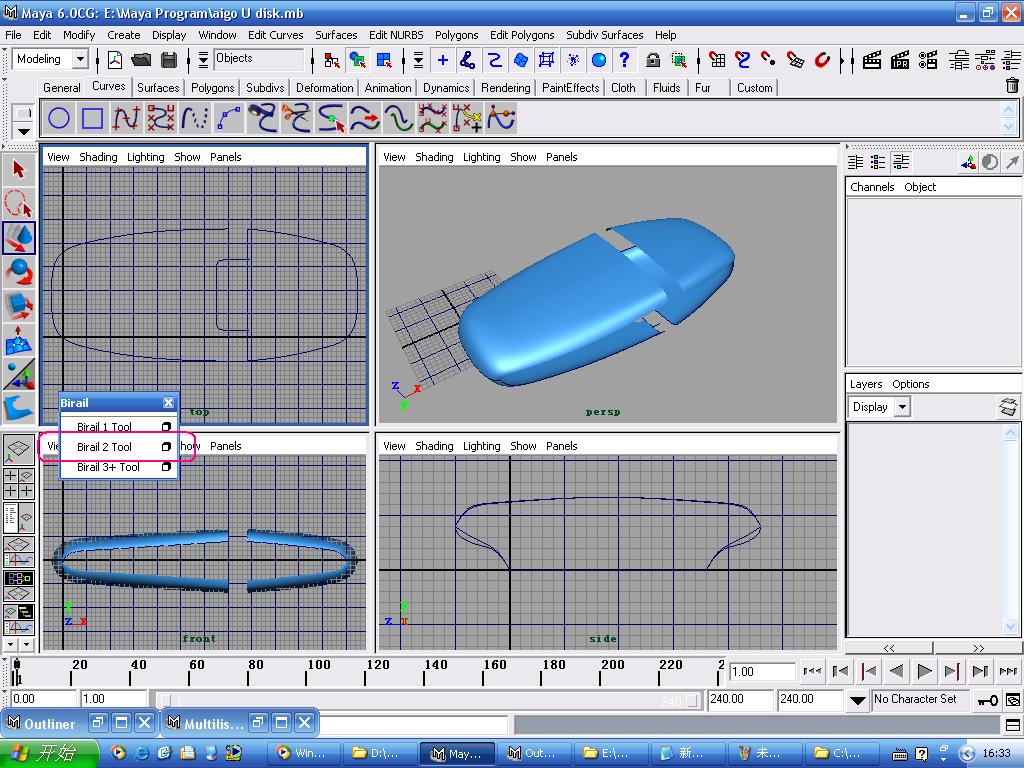Click the NURBS square shelf icon
This screenshot has width=1024, height=768.
coord(92,118)
